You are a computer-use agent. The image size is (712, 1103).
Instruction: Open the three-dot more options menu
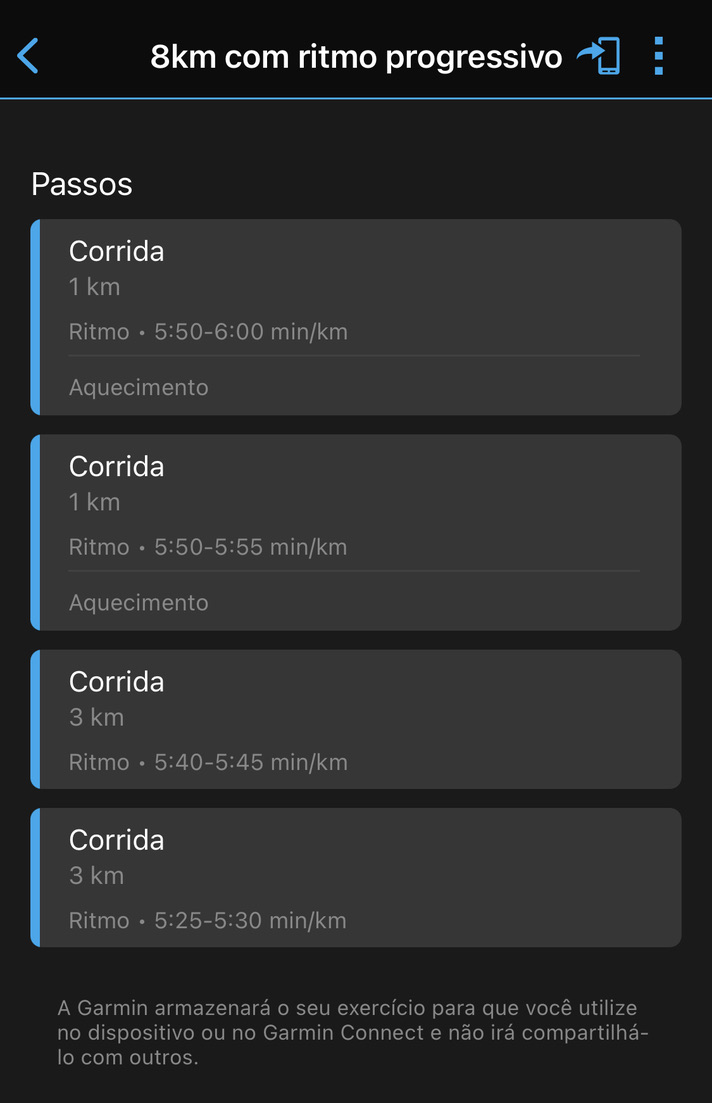point(659,56)
